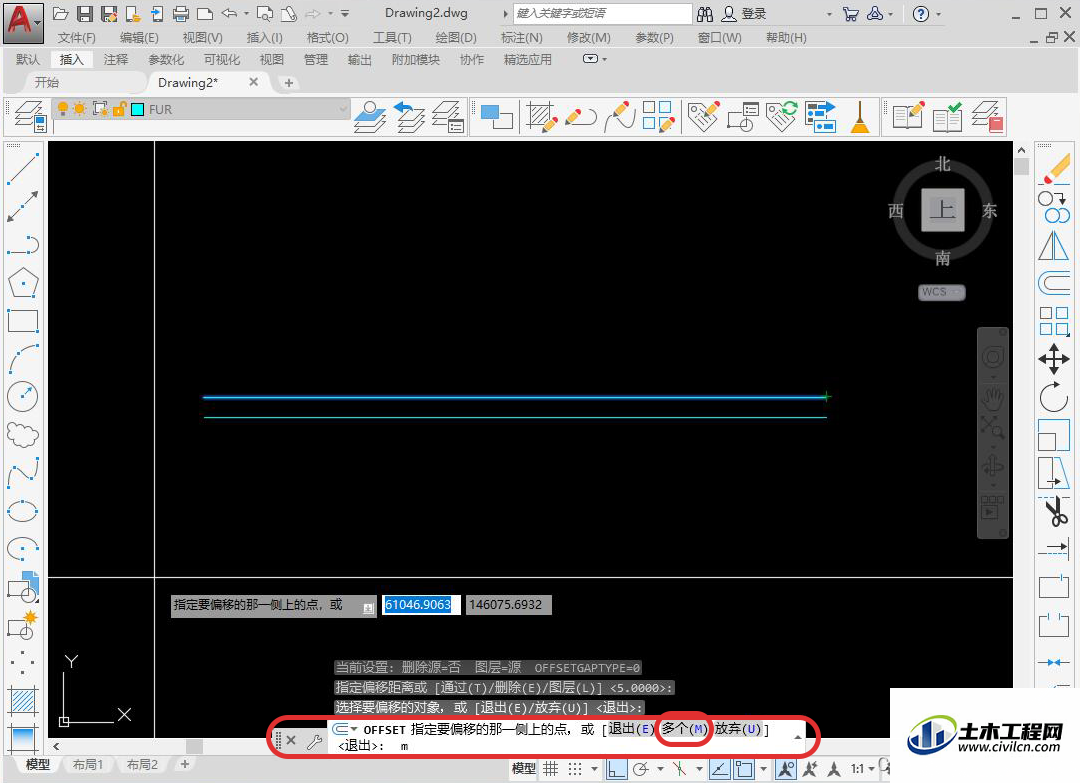Click the cyan FUR layer color swatch
Viewport: 1080px width, 783px height.
click(x=138, y=109)
